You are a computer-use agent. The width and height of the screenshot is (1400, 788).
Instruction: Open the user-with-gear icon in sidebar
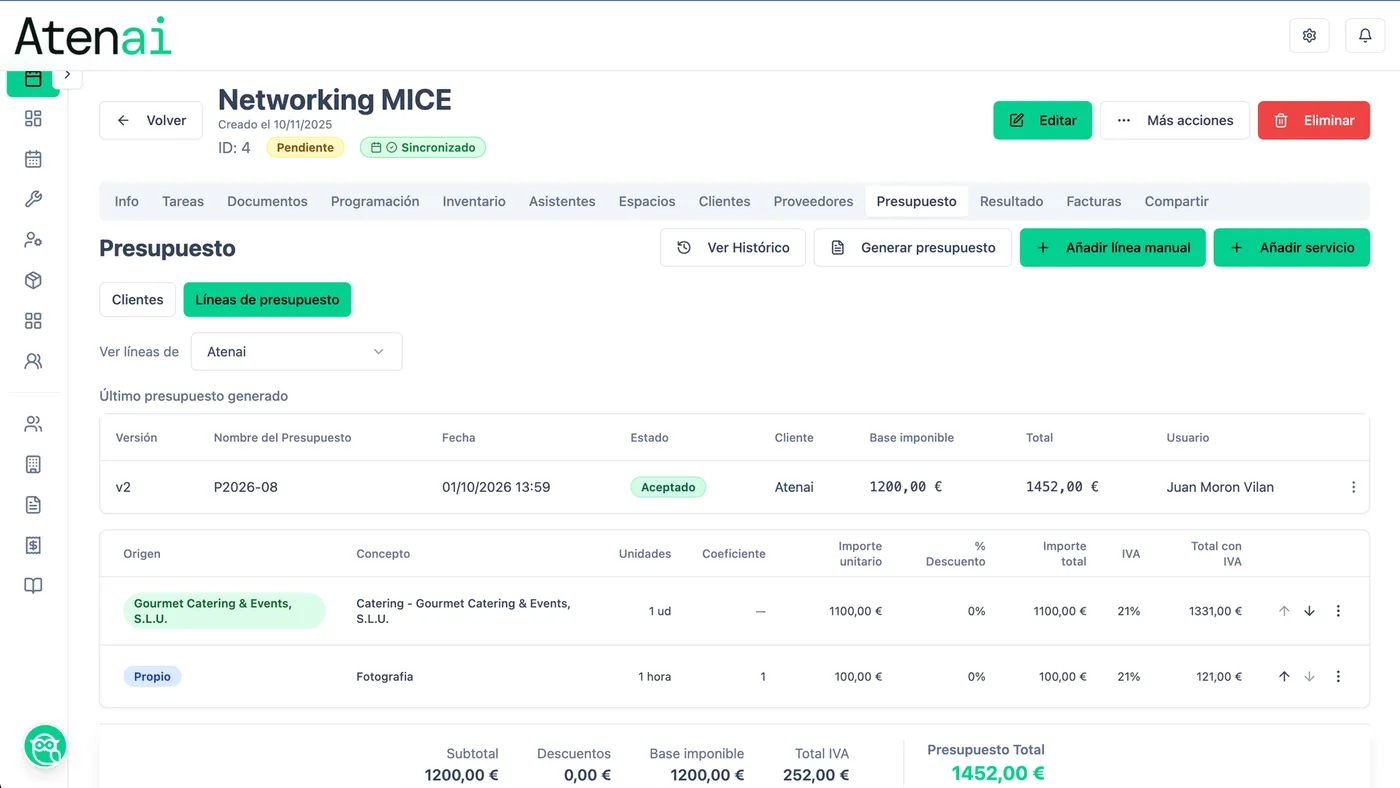pyautogui.click(x=33, y=240)
